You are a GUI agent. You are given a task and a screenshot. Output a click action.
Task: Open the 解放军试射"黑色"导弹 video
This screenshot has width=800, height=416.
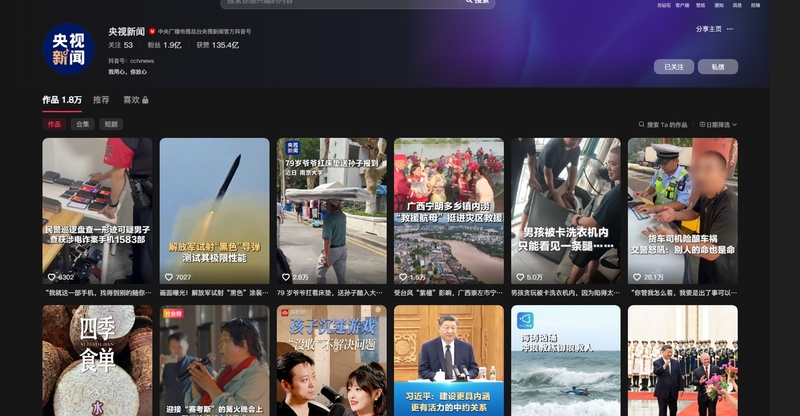[x=214, y=211]
